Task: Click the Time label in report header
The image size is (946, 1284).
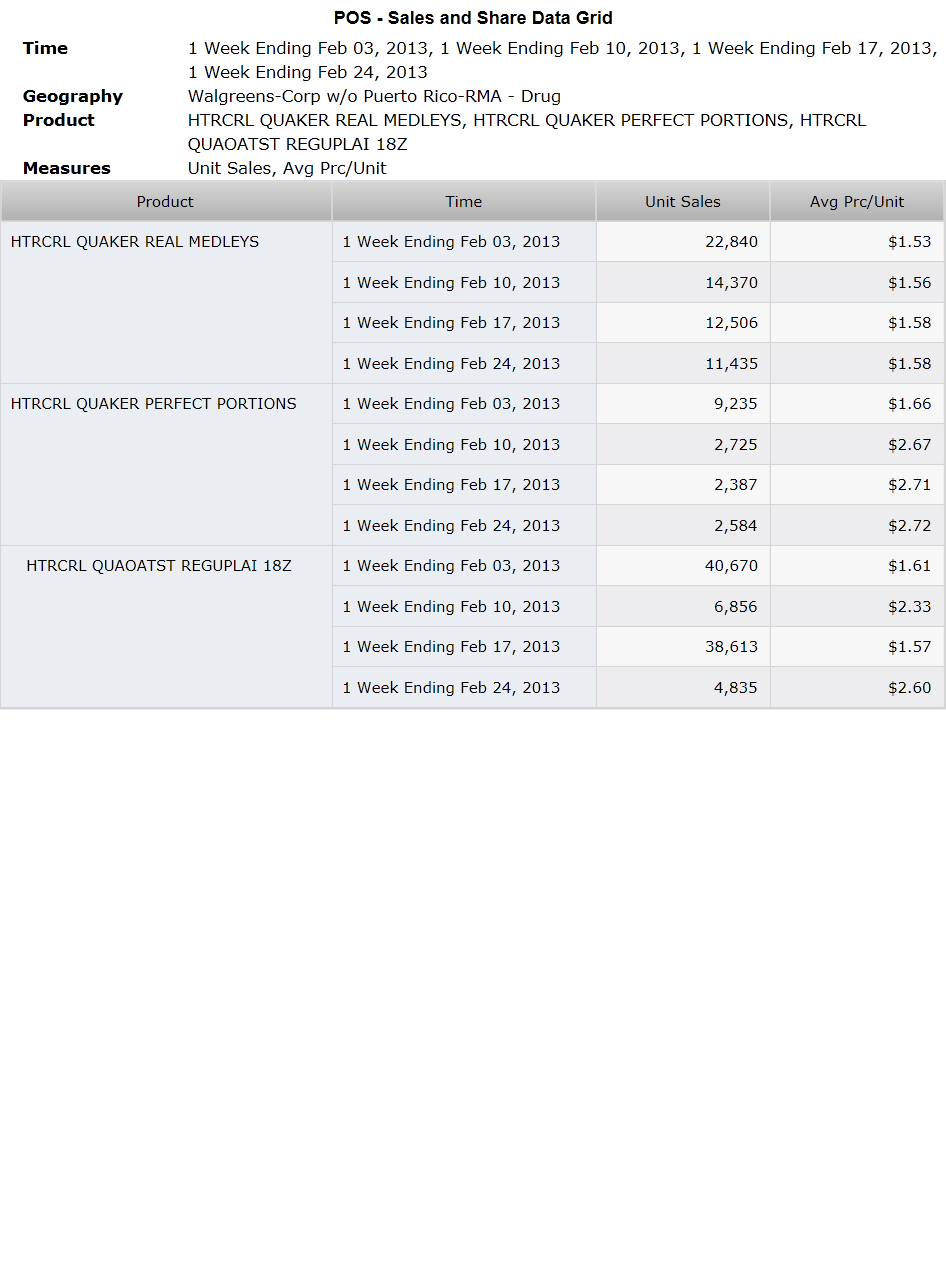Action: [45, 48]
